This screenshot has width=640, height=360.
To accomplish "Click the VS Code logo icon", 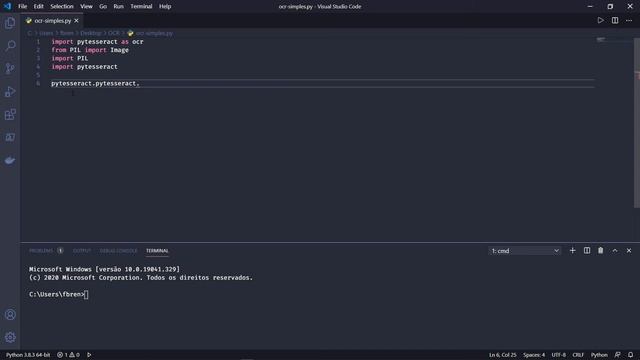I will (7, 6).
